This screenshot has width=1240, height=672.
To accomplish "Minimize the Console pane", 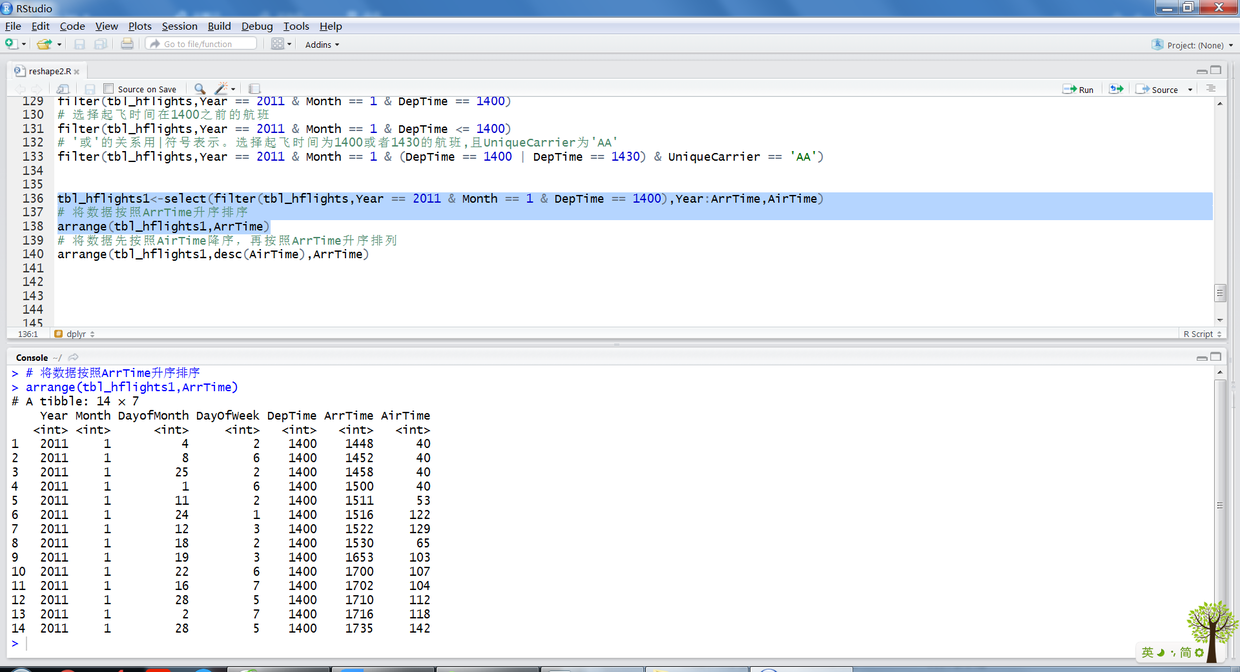I will point(1202,356).
